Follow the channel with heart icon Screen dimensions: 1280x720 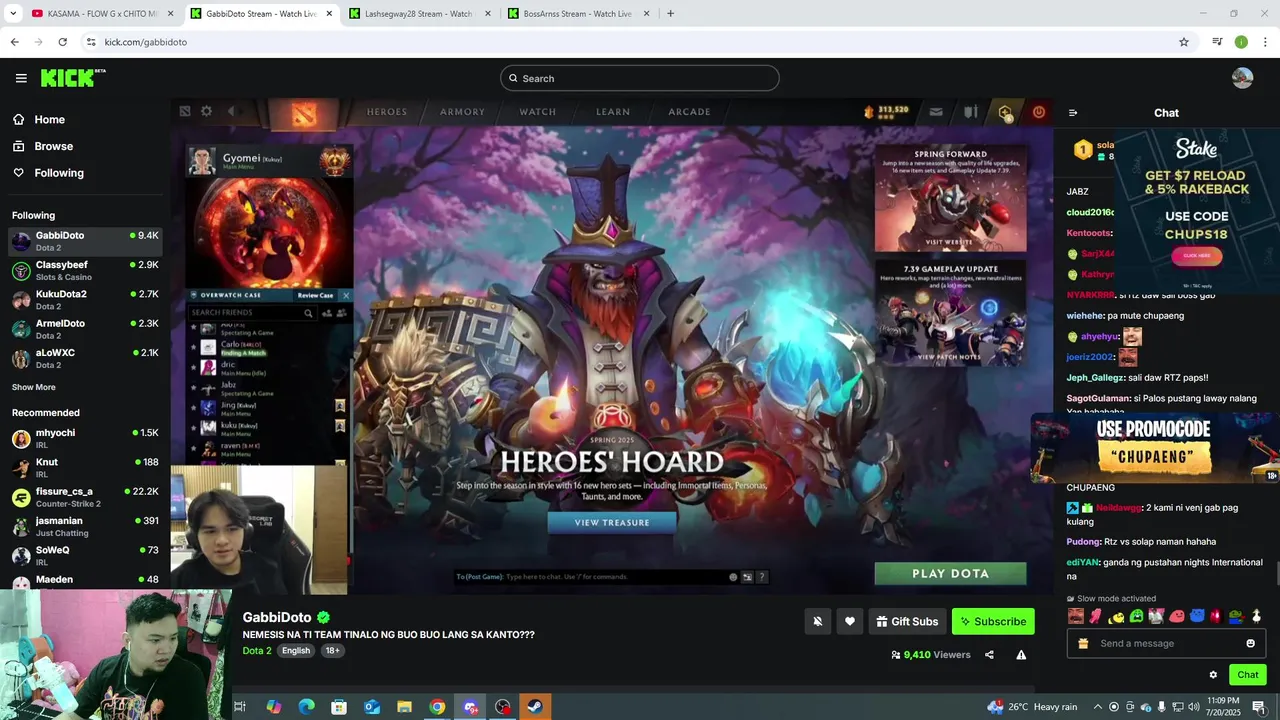coord(850,621)
